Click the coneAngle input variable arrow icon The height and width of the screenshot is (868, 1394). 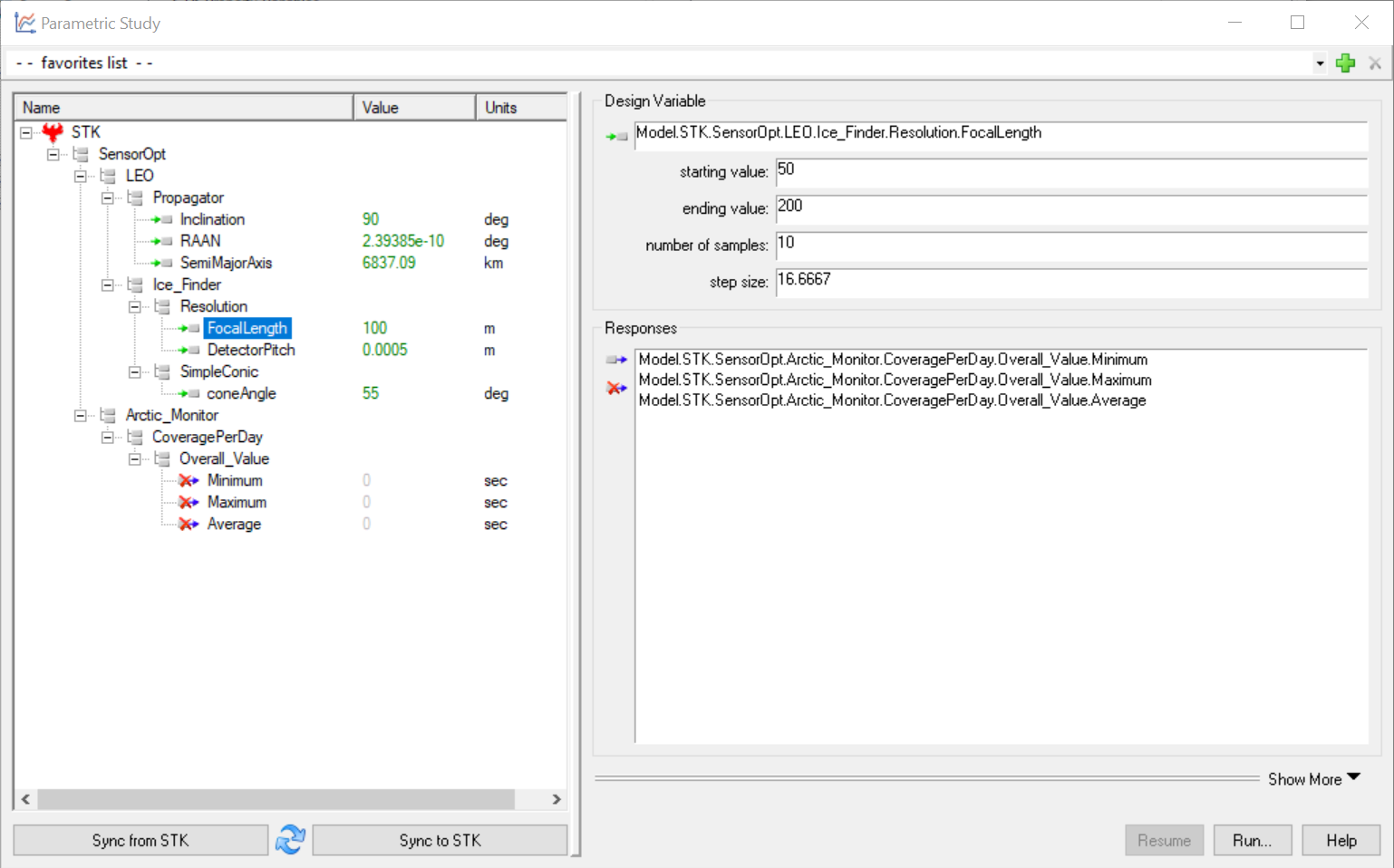(189, 393)
